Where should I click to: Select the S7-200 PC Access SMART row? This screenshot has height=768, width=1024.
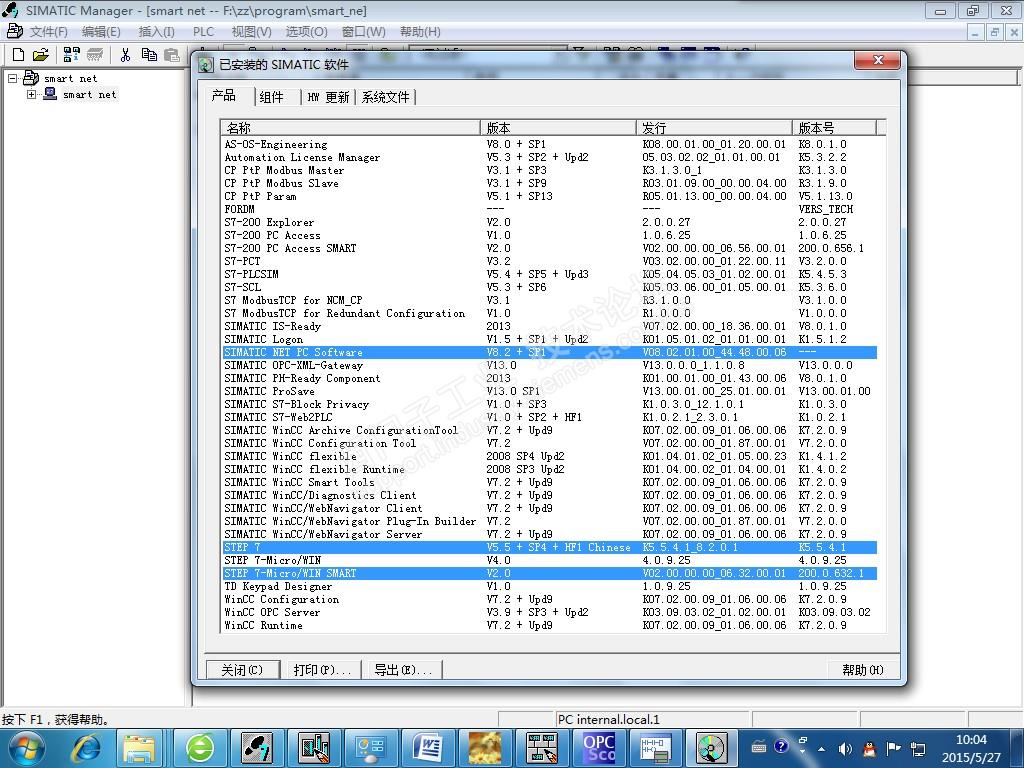pos(549,248)
